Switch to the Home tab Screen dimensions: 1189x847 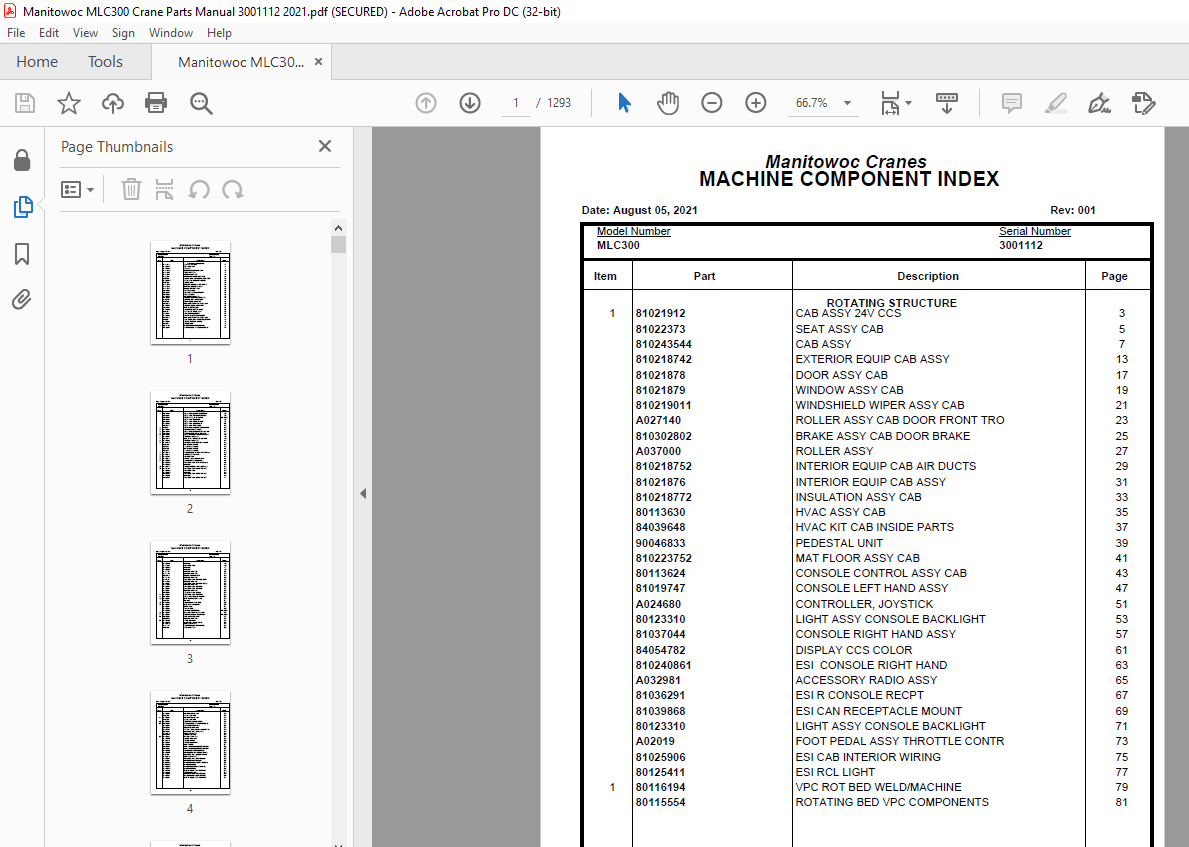[x=37, y=61]
